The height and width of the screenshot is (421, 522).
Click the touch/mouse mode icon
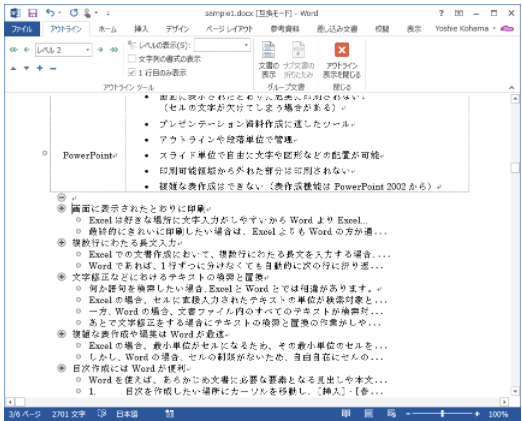click(x=87, y=13)
